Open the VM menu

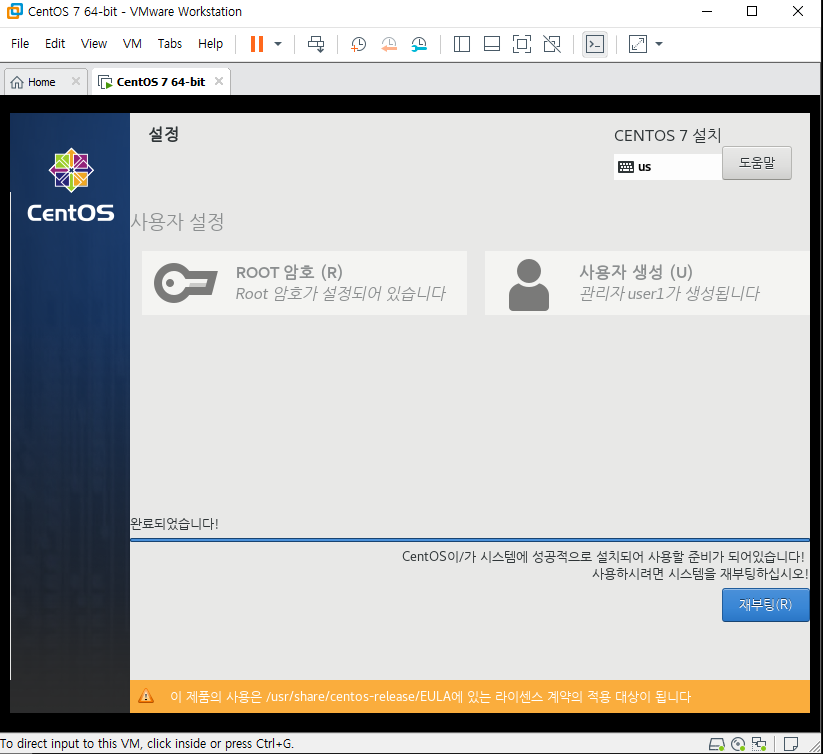(132, 44)
